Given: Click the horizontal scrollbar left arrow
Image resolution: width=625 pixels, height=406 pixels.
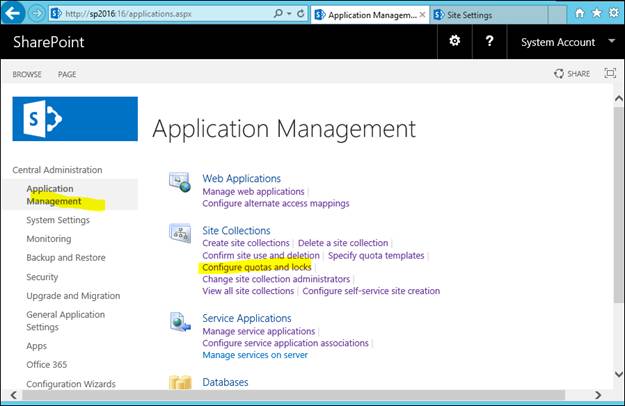Looking at the screenshot, I should pos(14,395).
